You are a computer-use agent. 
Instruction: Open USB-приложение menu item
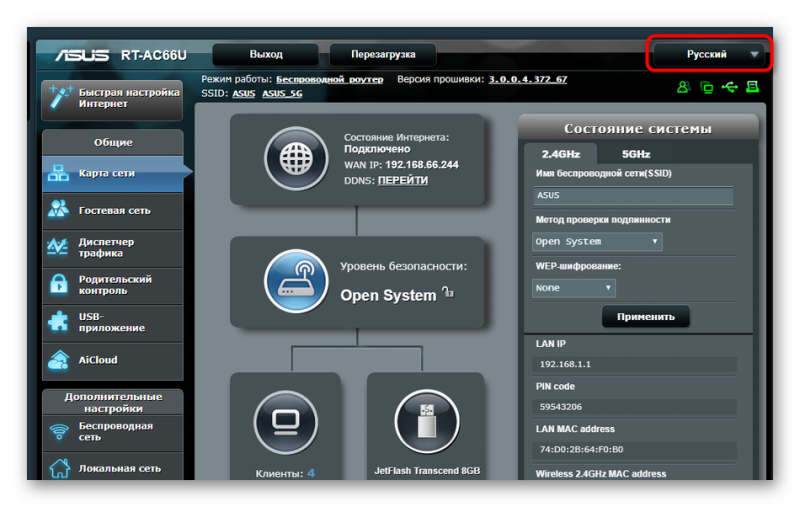pos(113,323)
